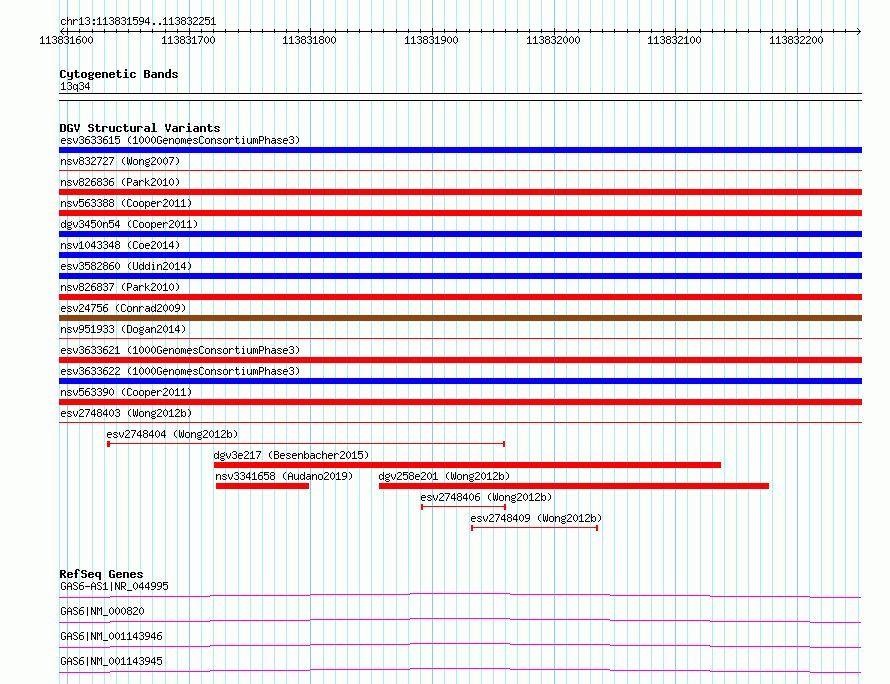This screenshot has height=684, width=890.
Task: Open the dgv3e217 (Besenbacher2015) variant bar
Action: click(x=467, y=465)
